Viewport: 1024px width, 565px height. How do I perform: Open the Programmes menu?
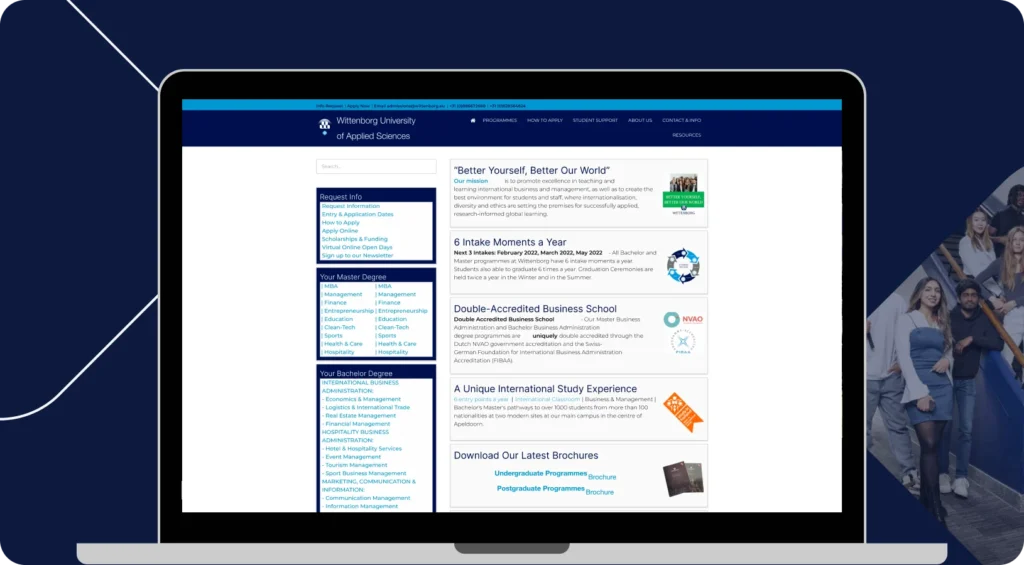(499, 120)
